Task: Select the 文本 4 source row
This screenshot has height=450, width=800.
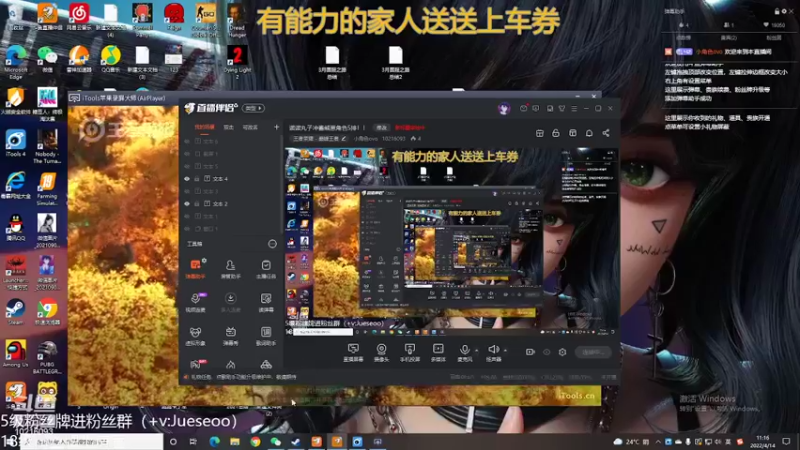Action: pyautogui.click(x=232, y=179)
